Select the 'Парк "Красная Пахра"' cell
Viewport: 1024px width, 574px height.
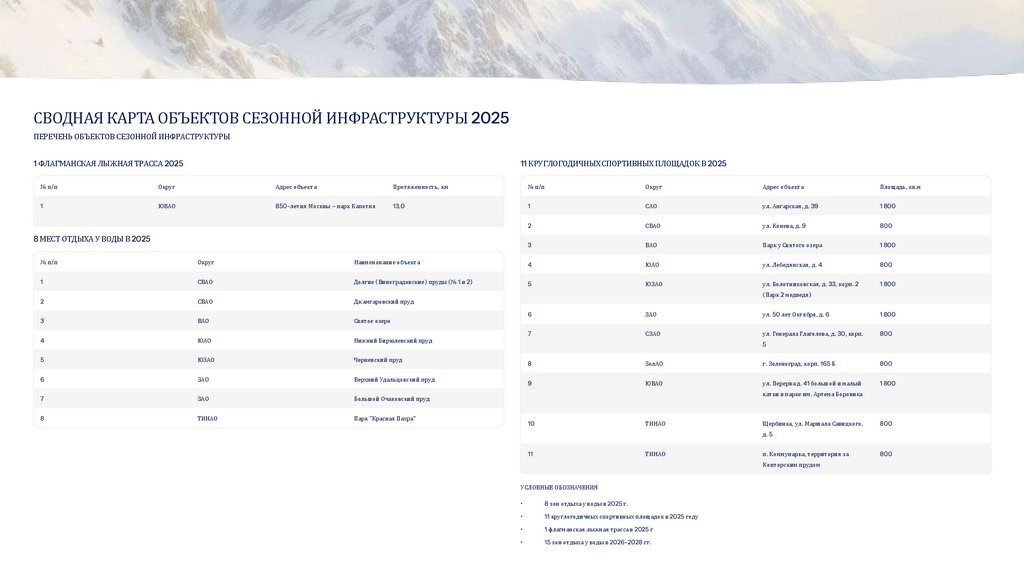(385, 419)
